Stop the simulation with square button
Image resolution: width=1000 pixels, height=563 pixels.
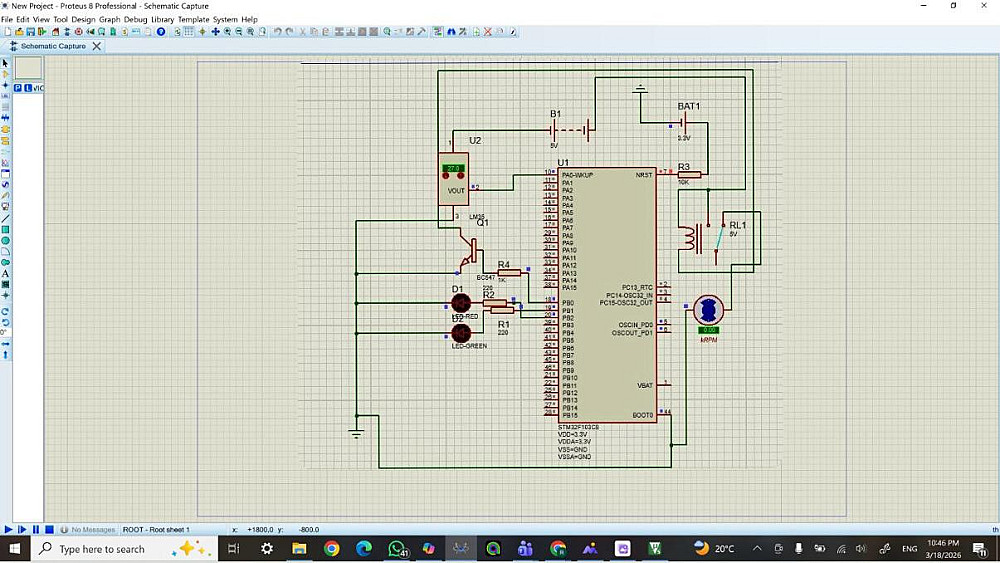coord(48,529)
